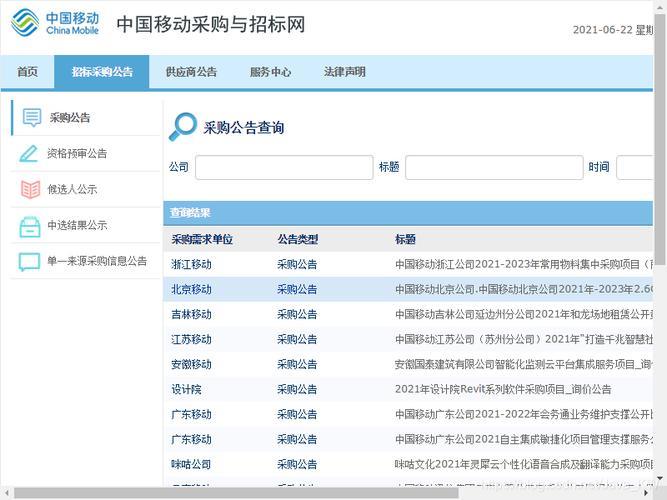The height and width of the screenshot is (500, 667).
Task: Click 采购公告 type in 咪咕公司 row
Action: coord(297,464)
